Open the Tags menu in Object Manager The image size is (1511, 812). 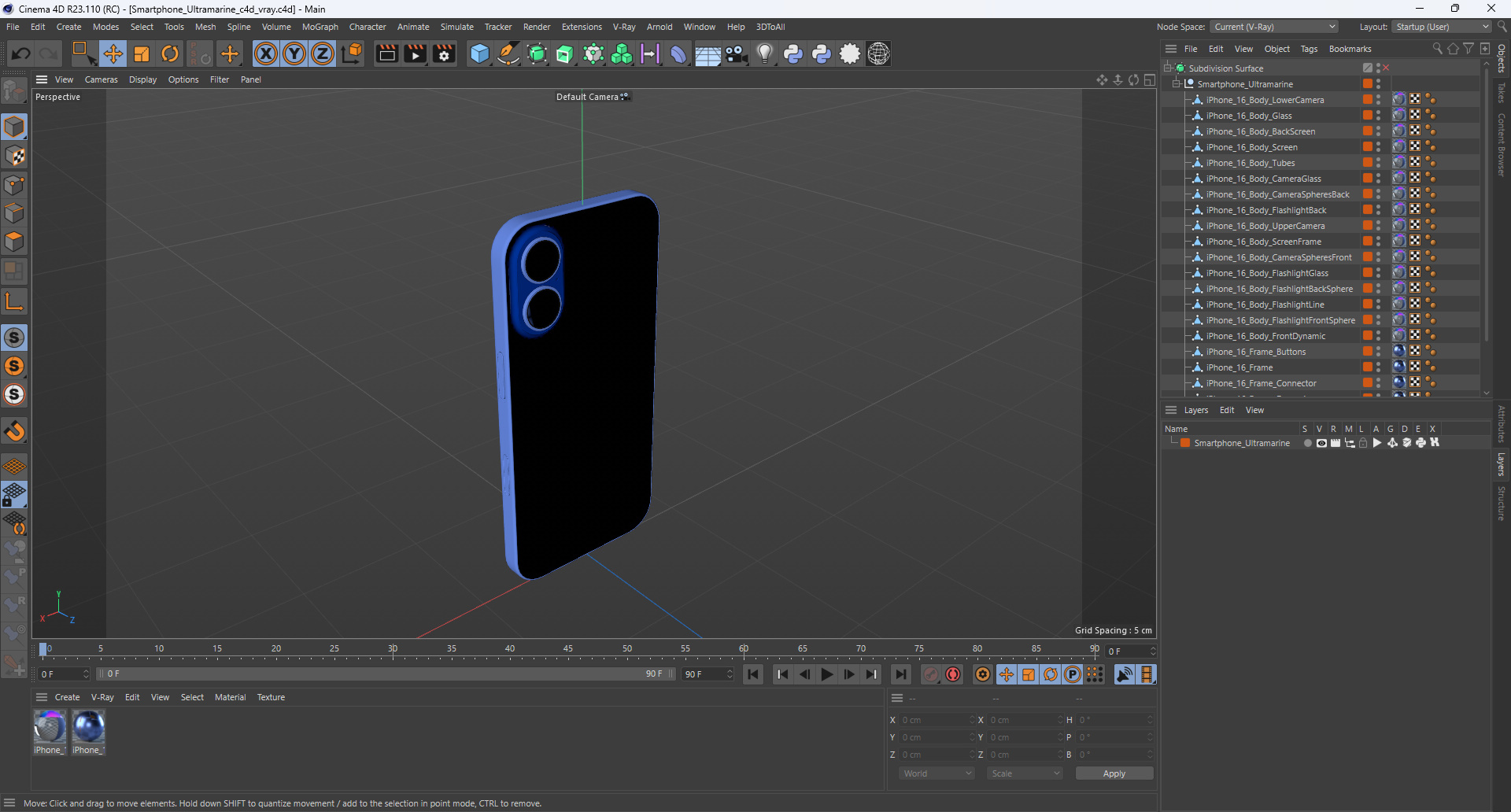(x=1309, y=49)
